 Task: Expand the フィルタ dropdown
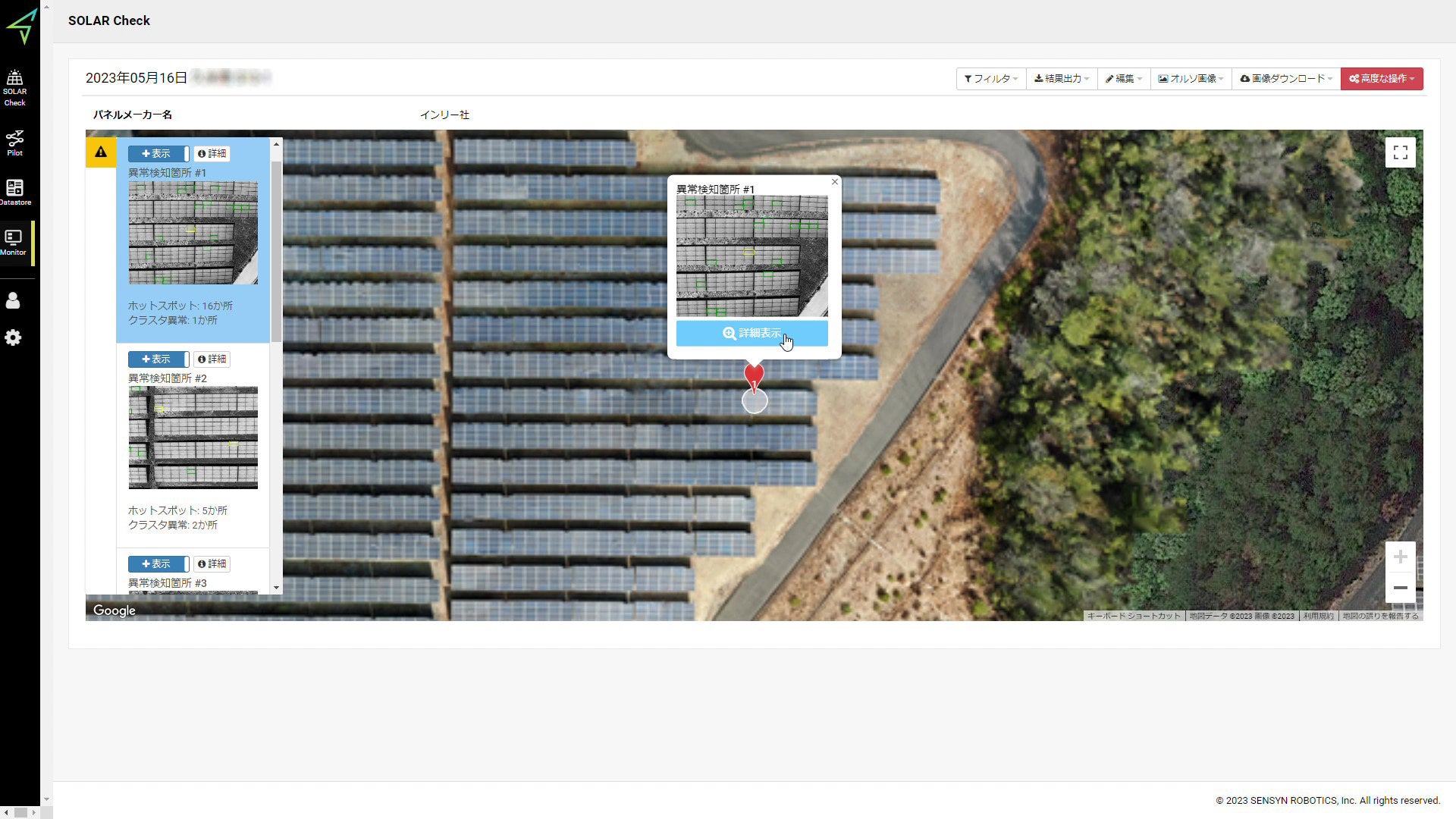(x=990, y=79)
